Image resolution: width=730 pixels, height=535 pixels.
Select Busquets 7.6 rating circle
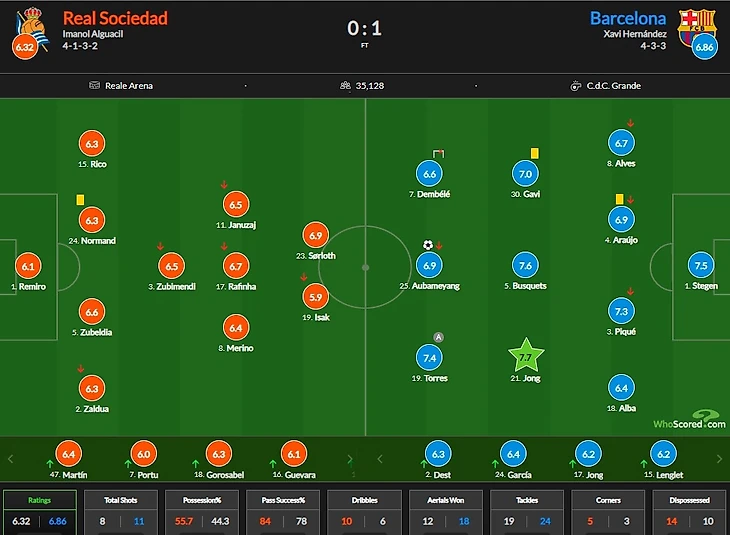pos(525,265)
